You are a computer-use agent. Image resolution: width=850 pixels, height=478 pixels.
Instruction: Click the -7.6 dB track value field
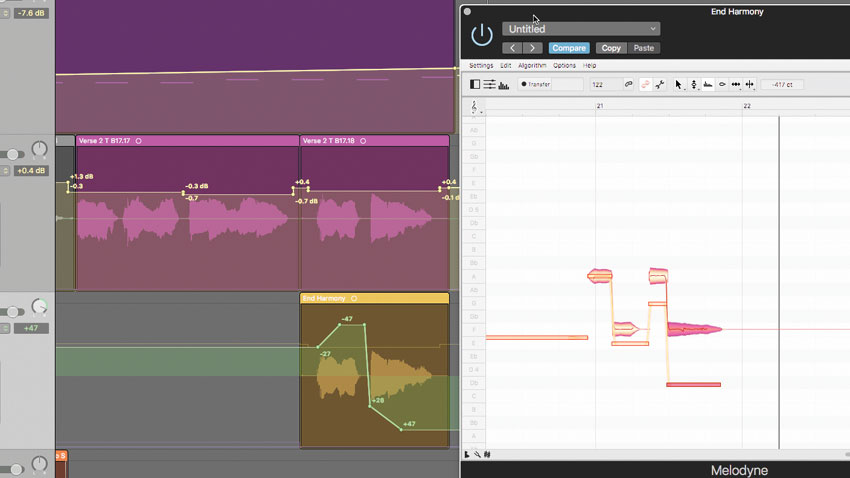point(31,12)
